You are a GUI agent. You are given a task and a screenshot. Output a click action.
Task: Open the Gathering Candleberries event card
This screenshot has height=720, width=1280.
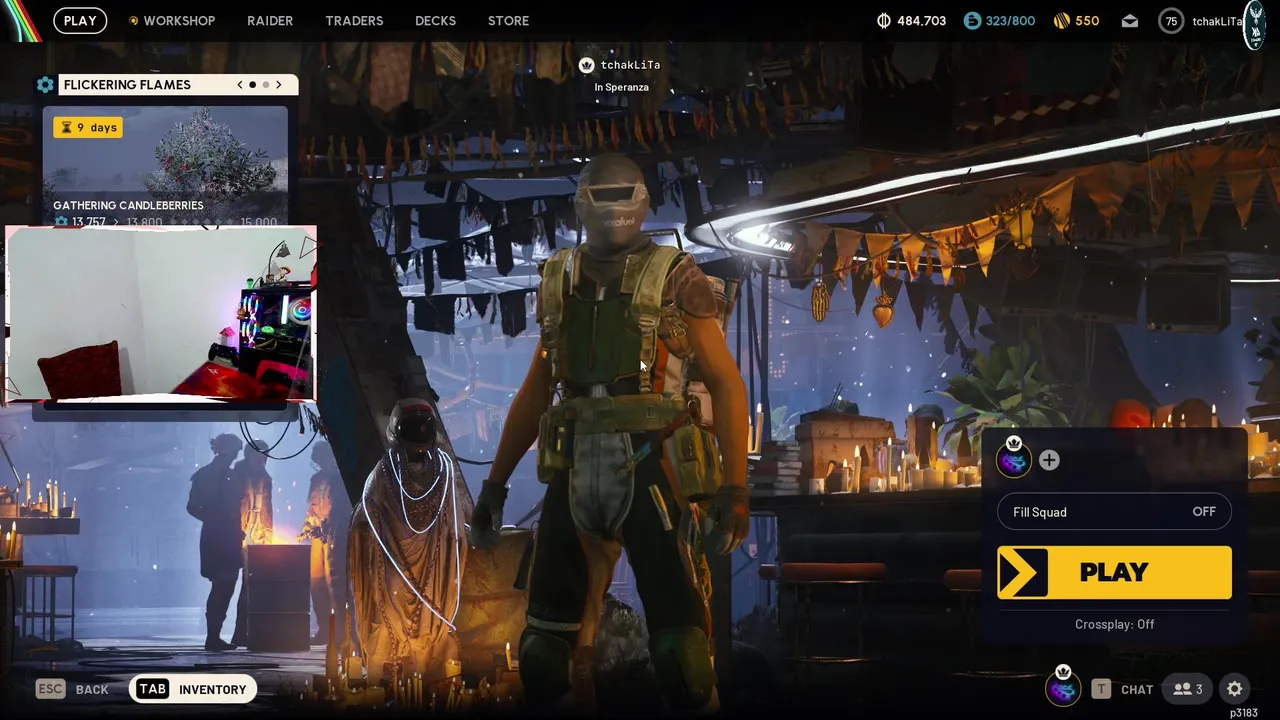165,166
